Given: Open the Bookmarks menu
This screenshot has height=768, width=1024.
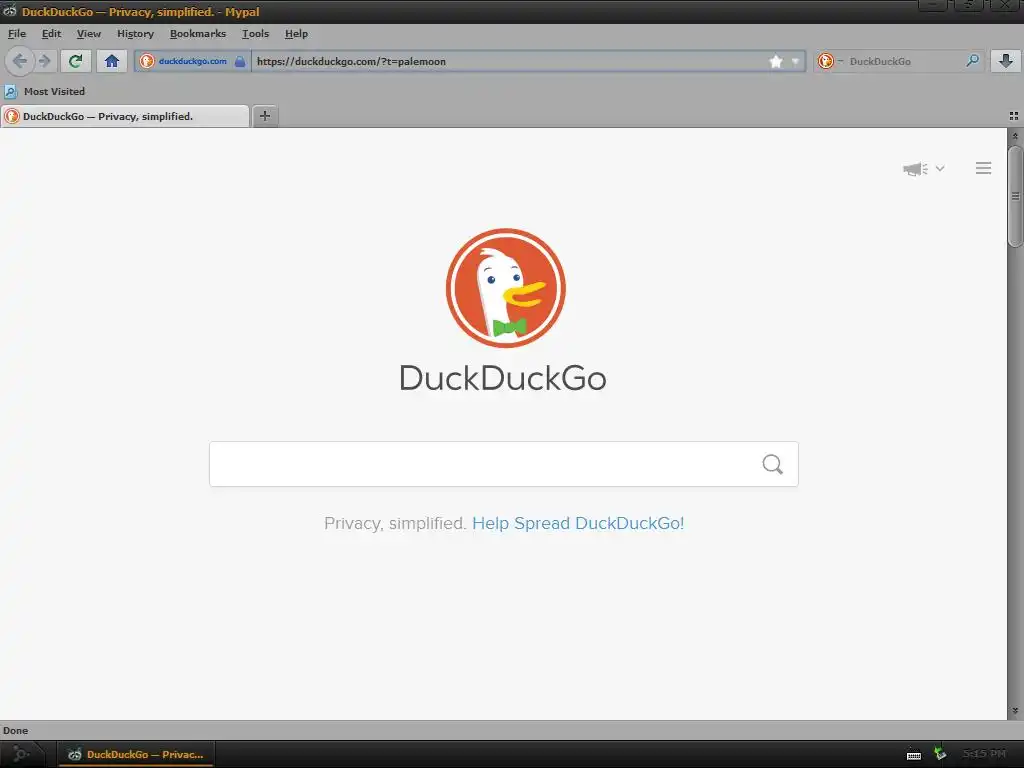Looking at the screenshot, I should coord(198,34).
